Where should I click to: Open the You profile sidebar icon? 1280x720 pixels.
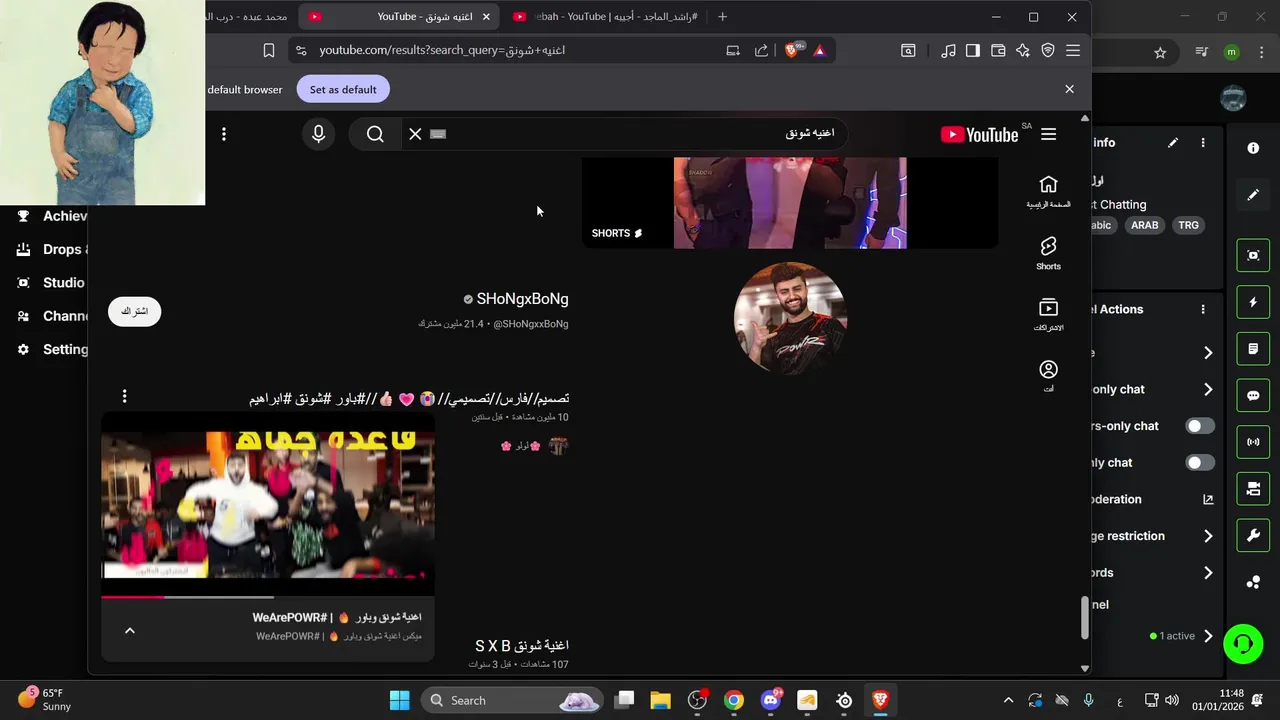(x=1048, y=376)
